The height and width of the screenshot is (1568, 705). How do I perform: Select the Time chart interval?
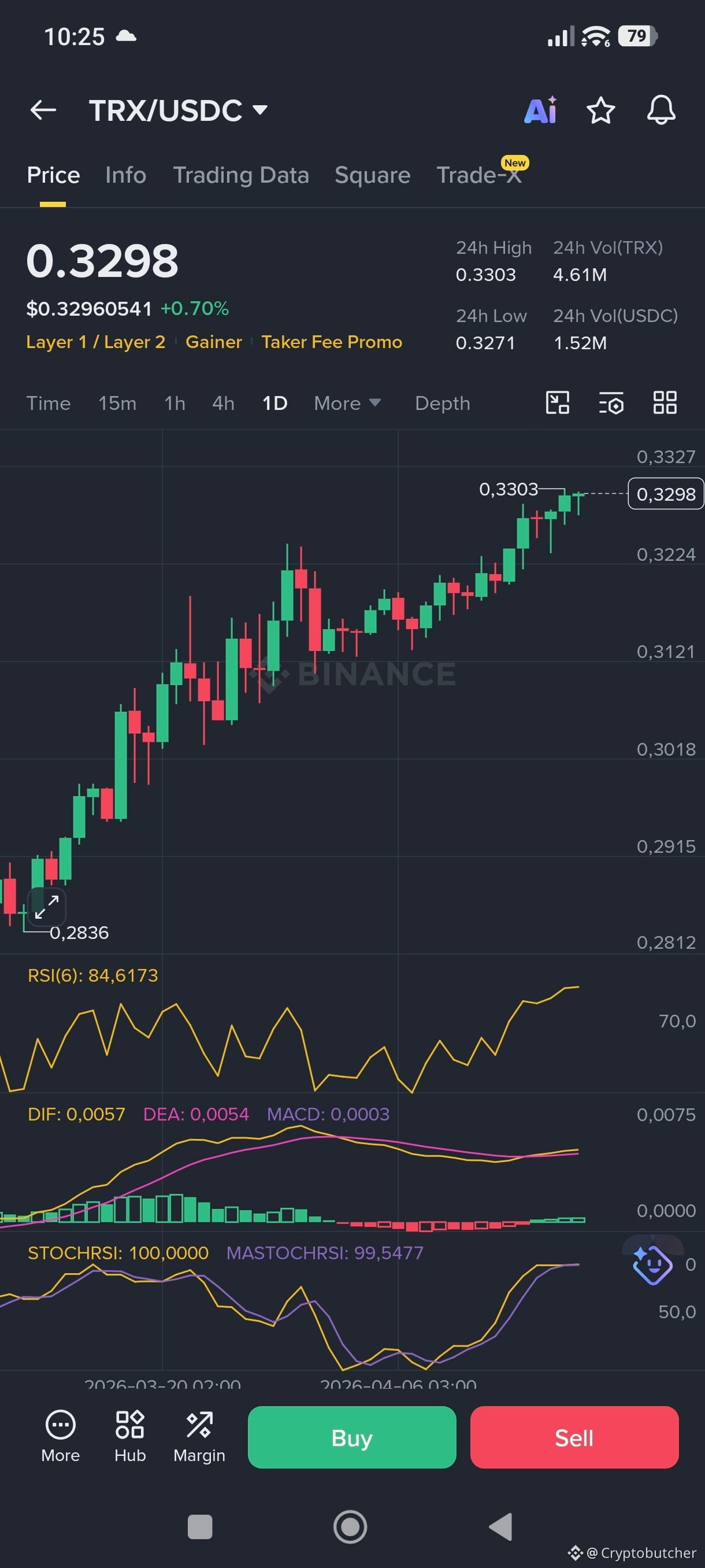click(x=48, y=403)
